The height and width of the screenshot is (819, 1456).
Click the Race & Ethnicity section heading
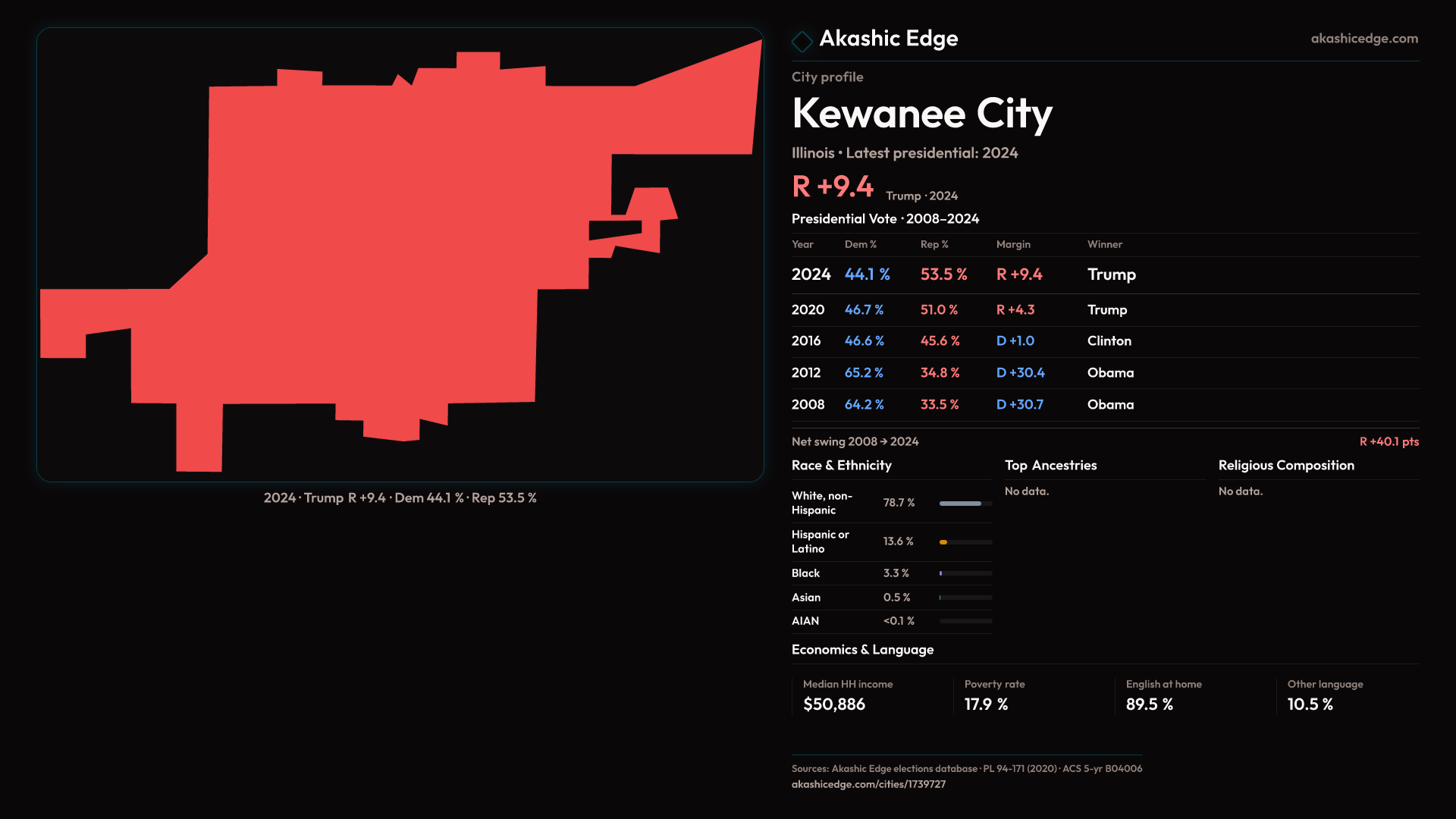(841, 466)
